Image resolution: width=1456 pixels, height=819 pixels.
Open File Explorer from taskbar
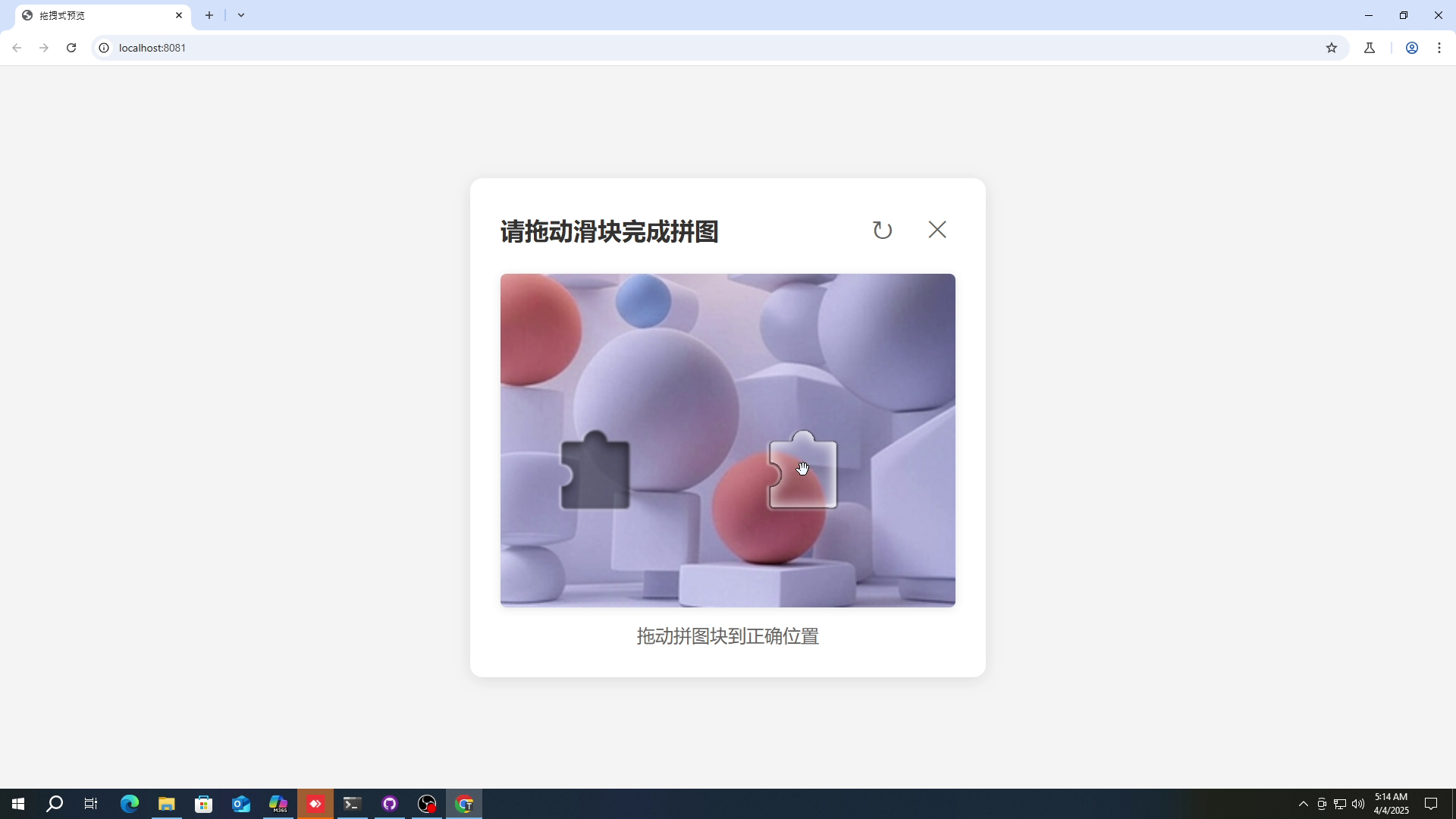point(166,804)
